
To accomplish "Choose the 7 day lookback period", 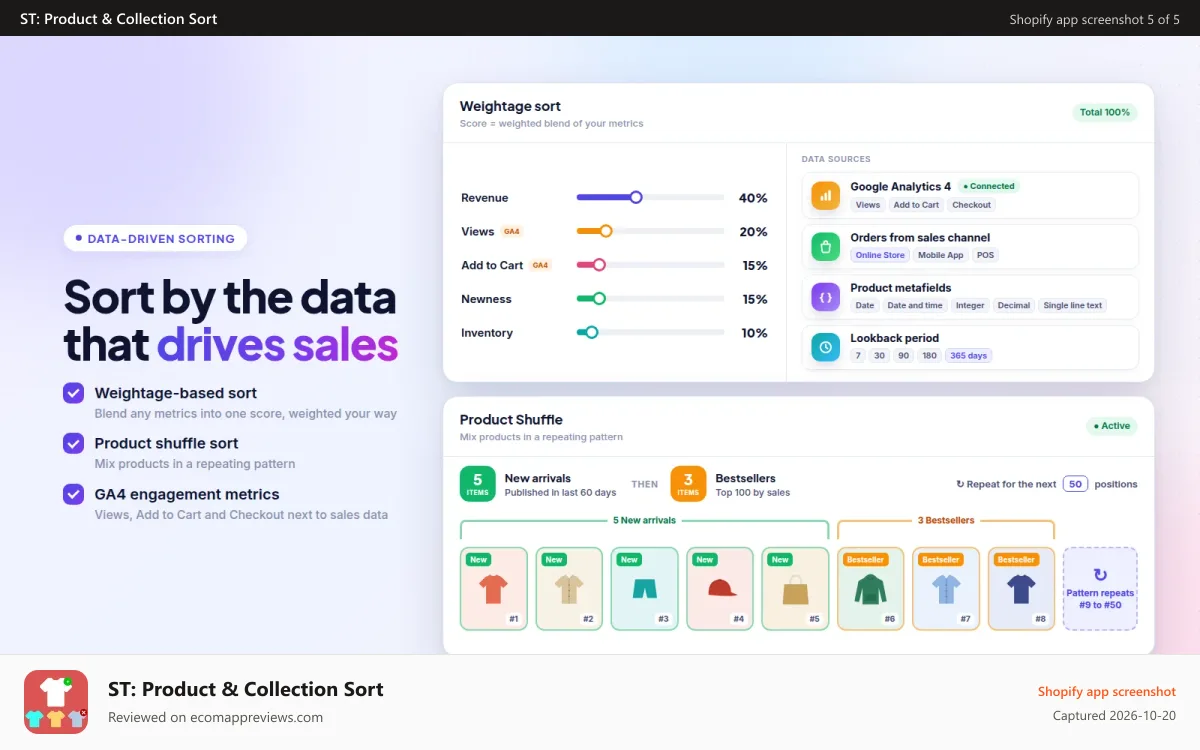I will click(x=858, y=356).
